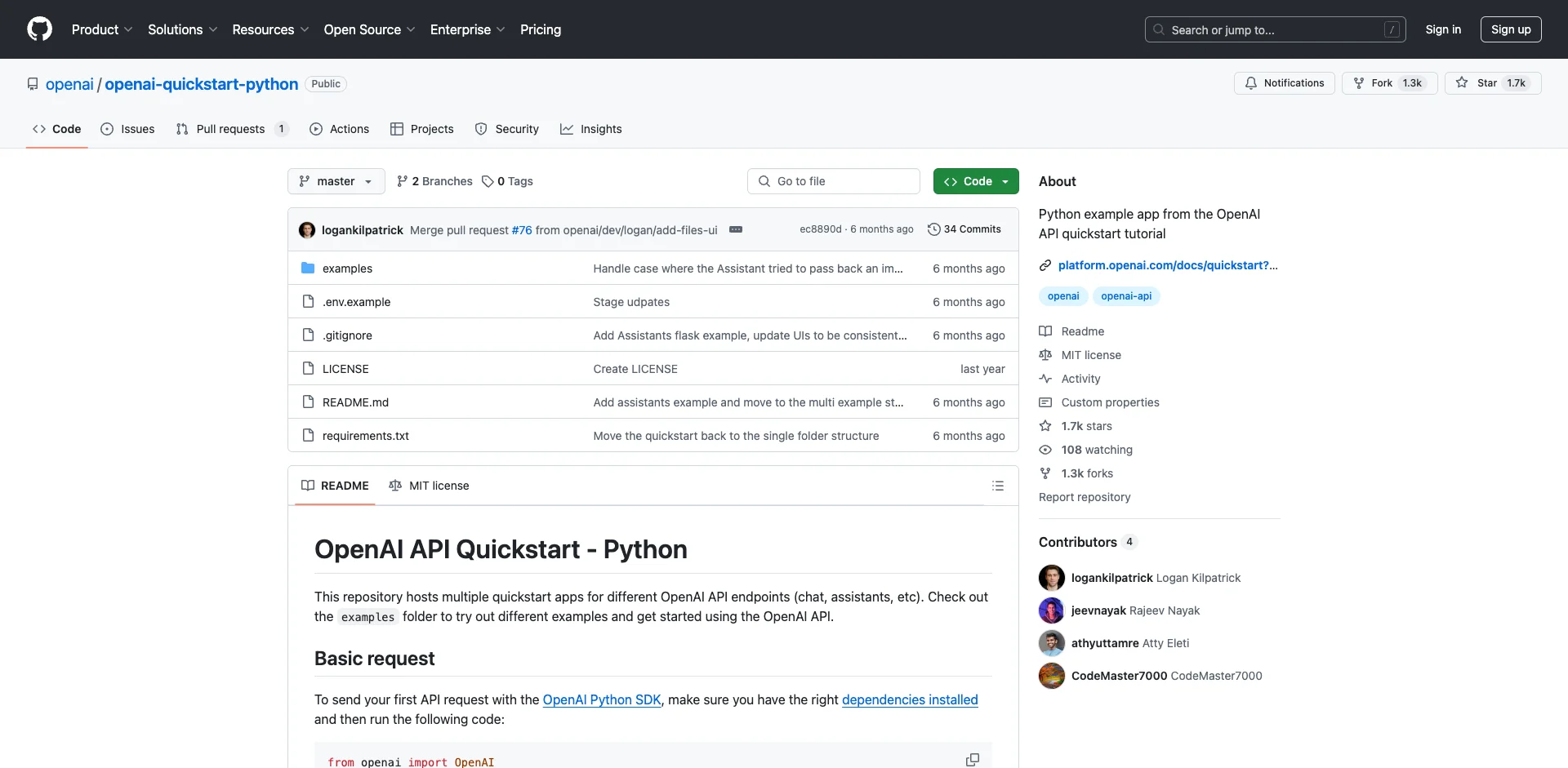
Task: Switch to the Projects tab
Action: [x=421, y=129]
